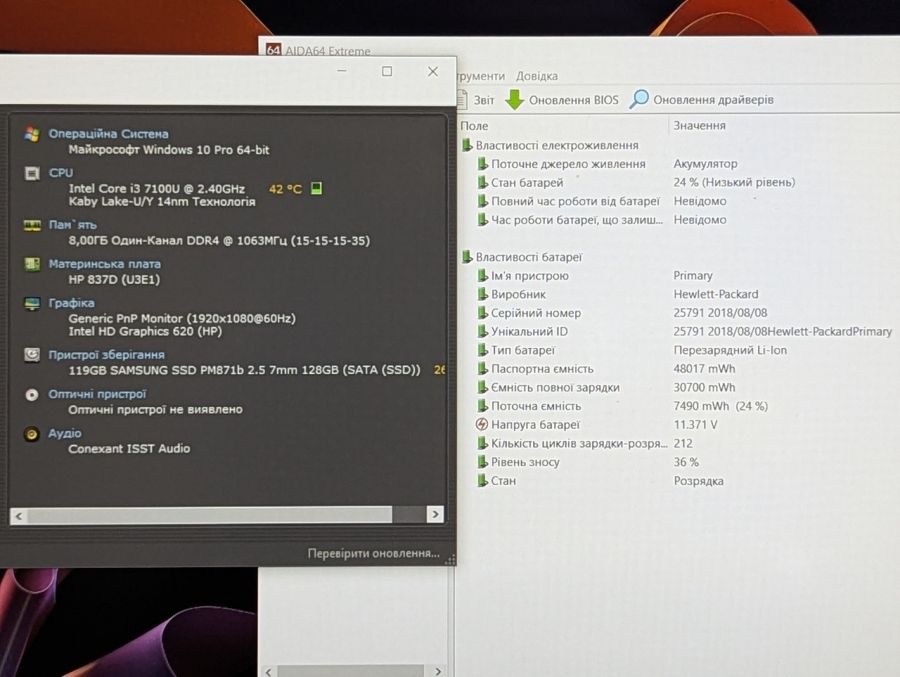Click the Поле column header
The image size is (900, 677).
[474, 126]
